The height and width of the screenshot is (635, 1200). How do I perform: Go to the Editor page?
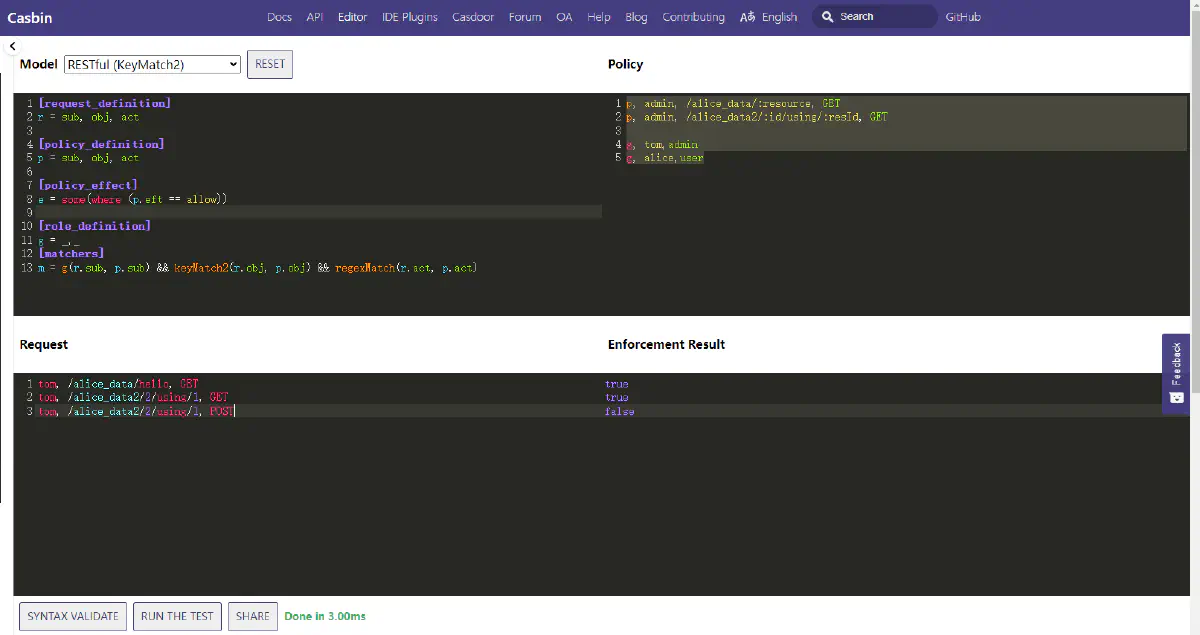point(352,17)
